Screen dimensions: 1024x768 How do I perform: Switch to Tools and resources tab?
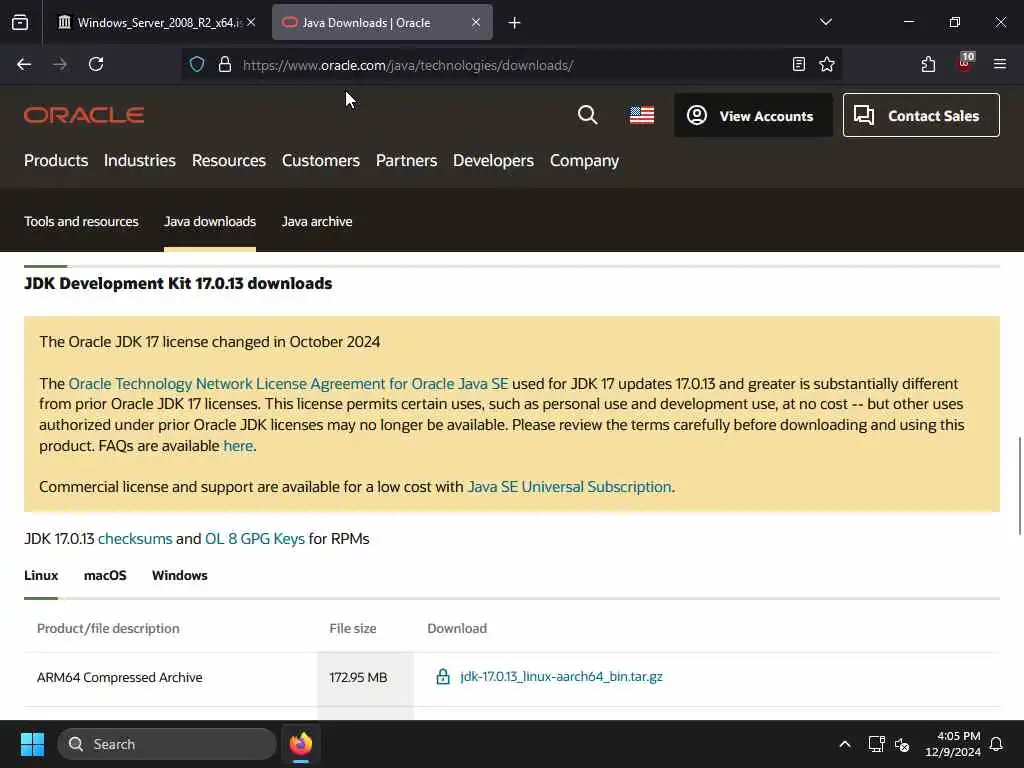[x=81, y=221]
